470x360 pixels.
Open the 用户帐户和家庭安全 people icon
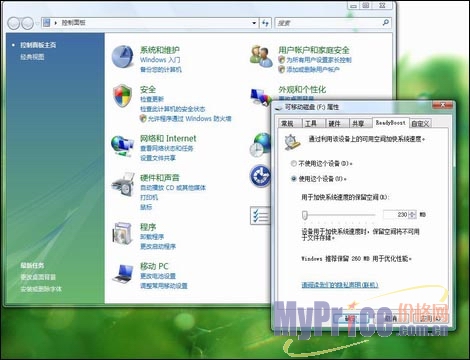click(x=261, y=56)
